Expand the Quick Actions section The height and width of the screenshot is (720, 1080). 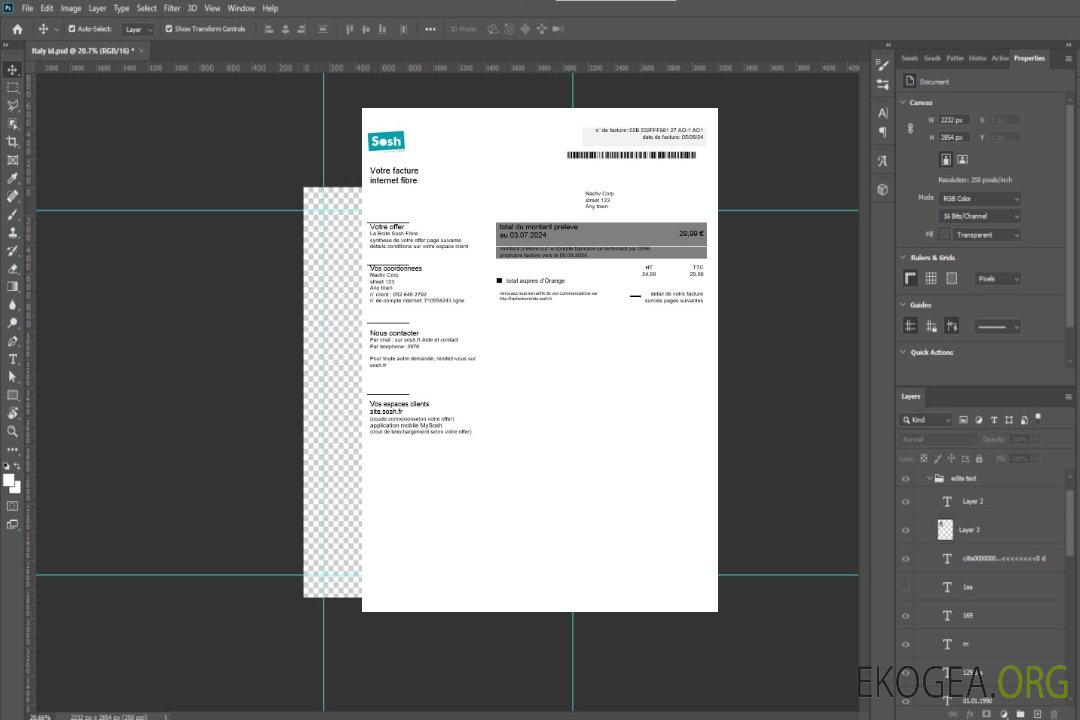903,352
